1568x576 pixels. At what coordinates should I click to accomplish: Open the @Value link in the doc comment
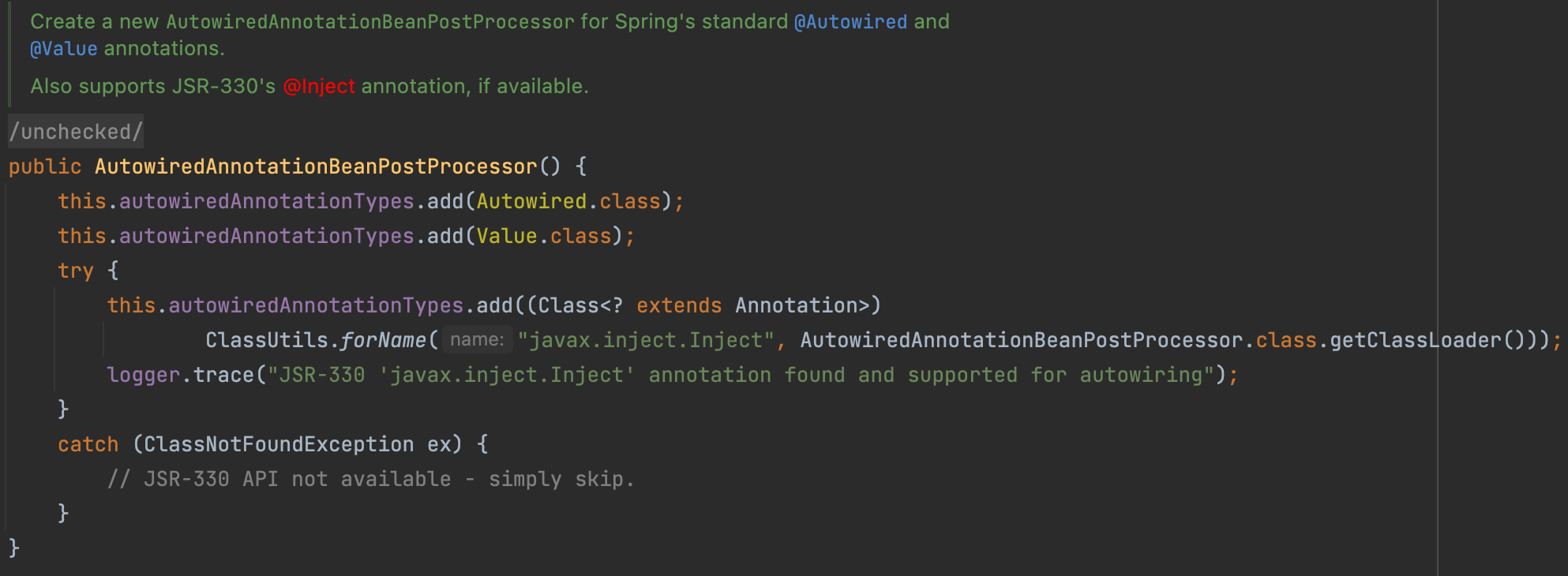point(64,49)
